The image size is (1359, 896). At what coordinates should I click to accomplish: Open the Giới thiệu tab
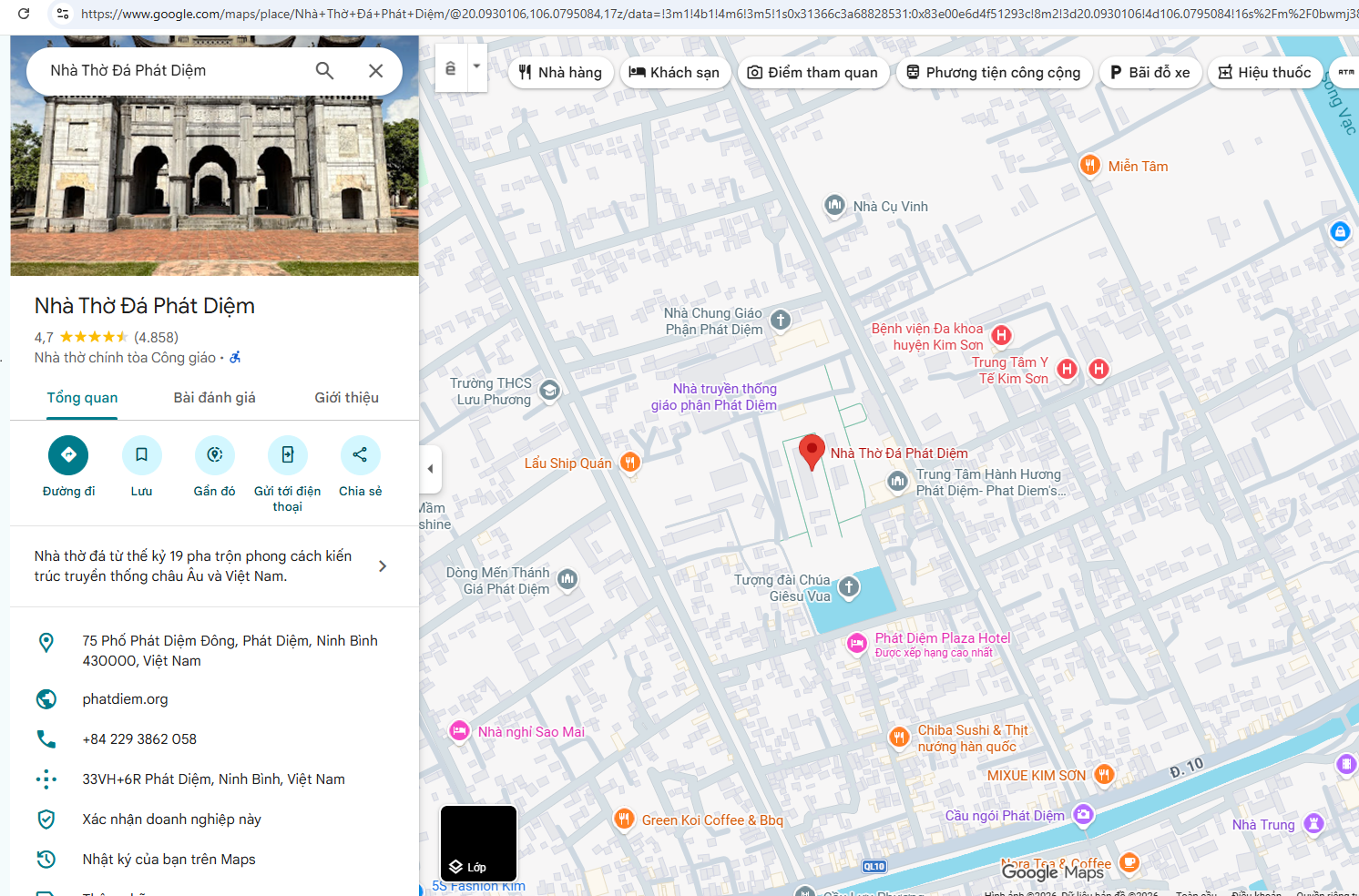346,398
